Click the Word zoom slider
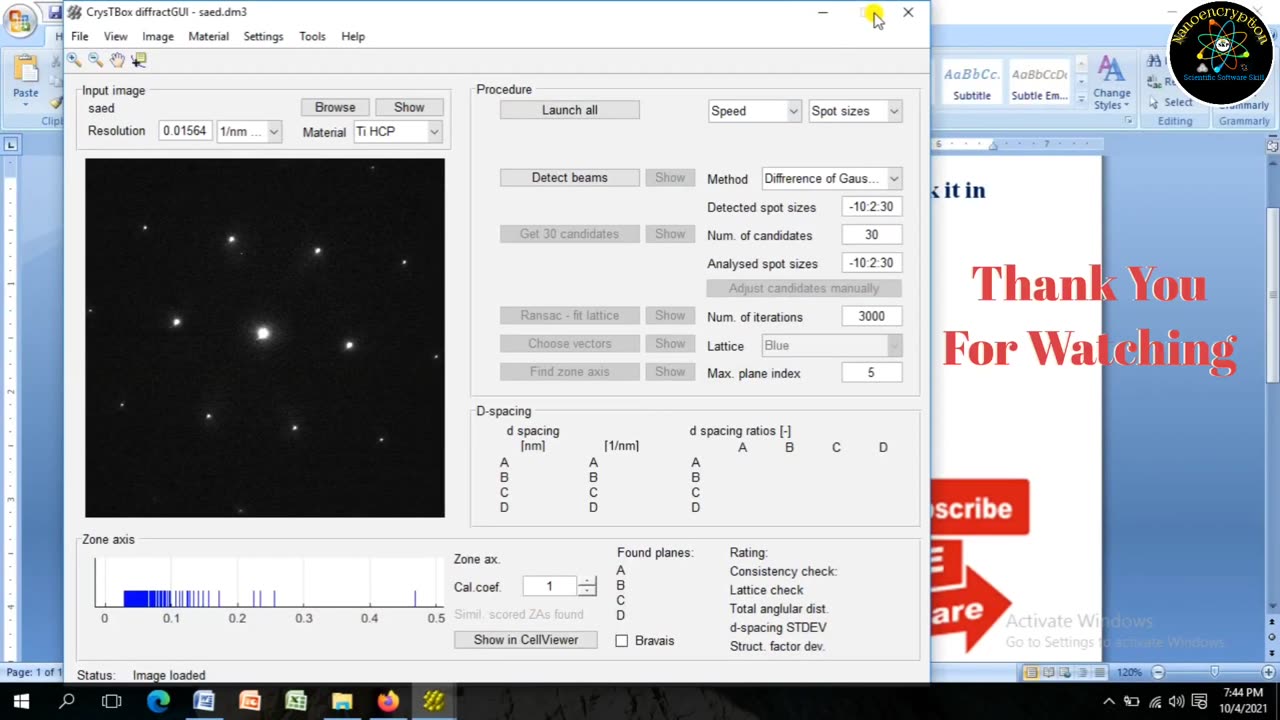Image resolution: width=1280 pixels, height=720 pixels. (x=1214, y=672)
